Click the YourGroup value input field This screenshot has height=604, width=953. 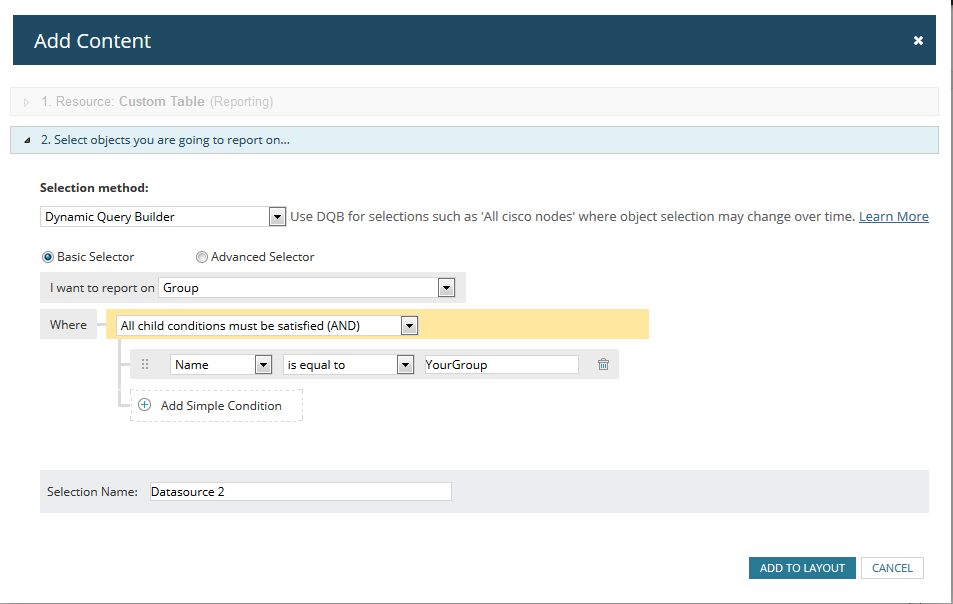[500, 365]
